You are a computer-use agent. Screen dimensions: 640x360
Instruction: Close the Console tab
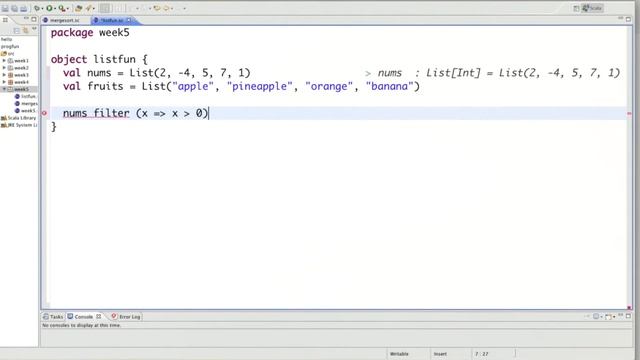click(x=98, y=317)
